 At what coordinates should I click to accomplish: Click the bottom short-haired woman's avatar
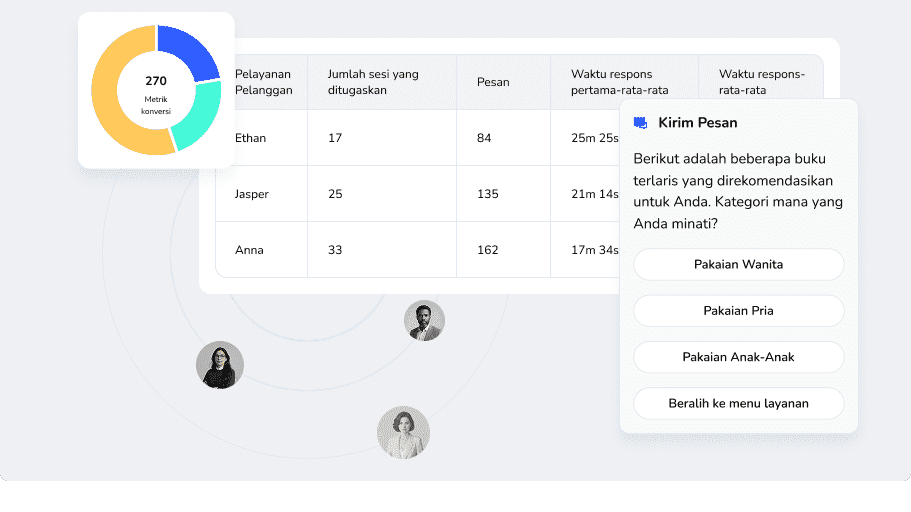(403, 432)
